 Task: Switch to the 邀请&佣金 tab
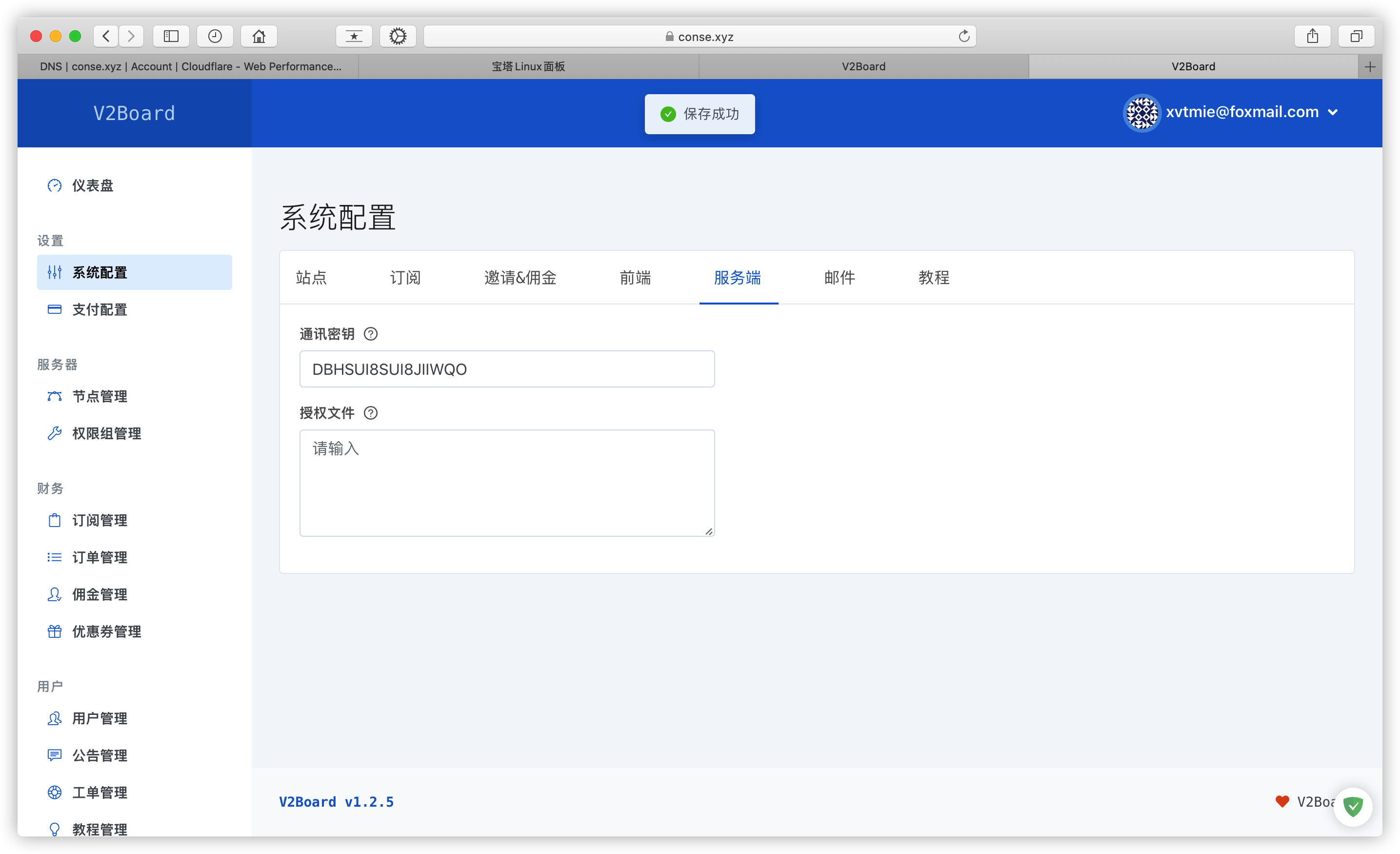coord(520,278)
